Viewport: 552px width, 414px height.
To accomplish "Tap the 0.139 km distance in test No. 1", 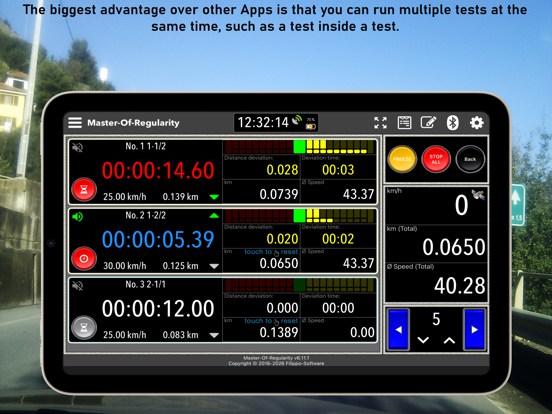I will pyautogui.click(x=181, y=197).
